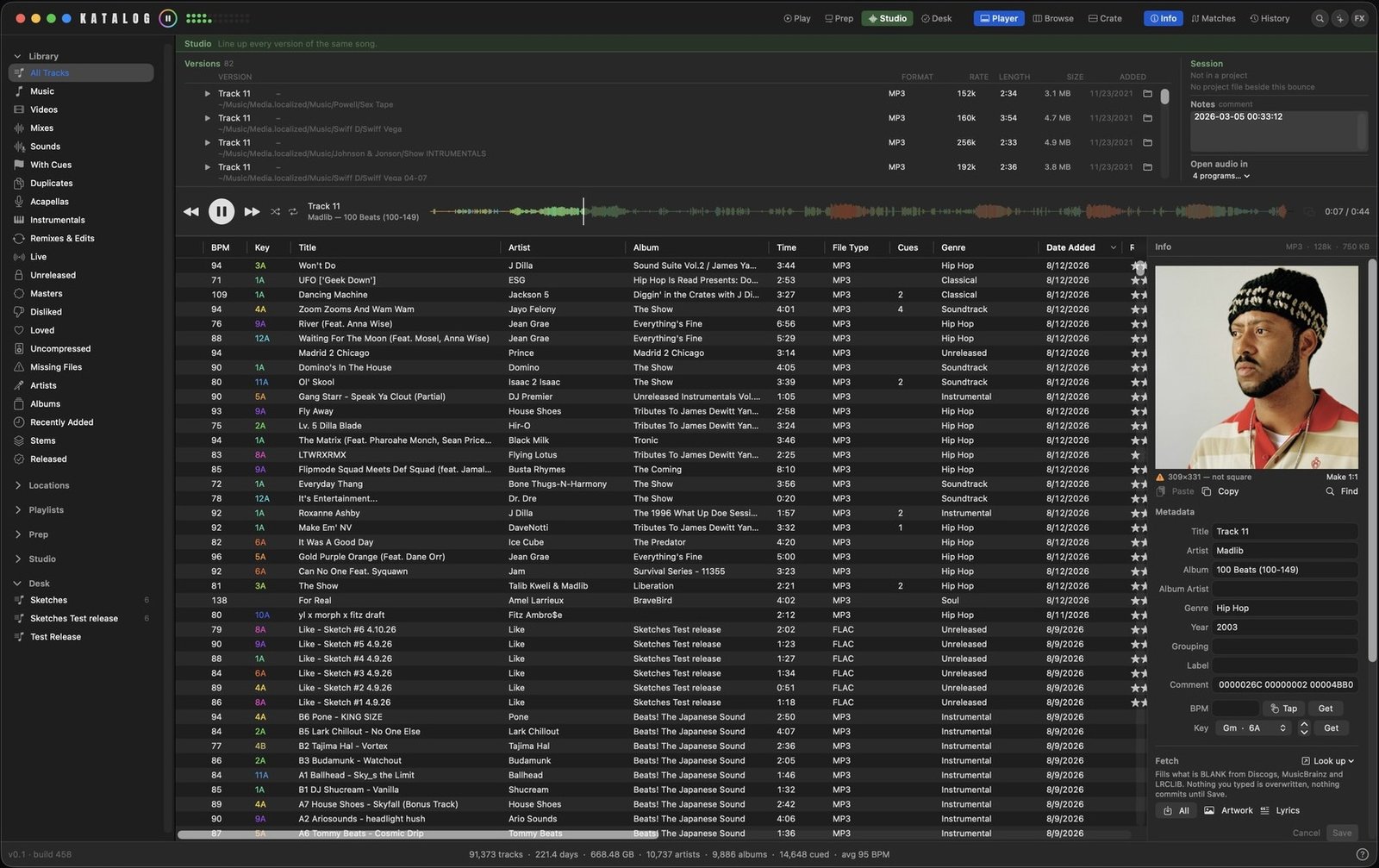Open the FX button in top bar

pyautogui.click(x=1360, y=18)
